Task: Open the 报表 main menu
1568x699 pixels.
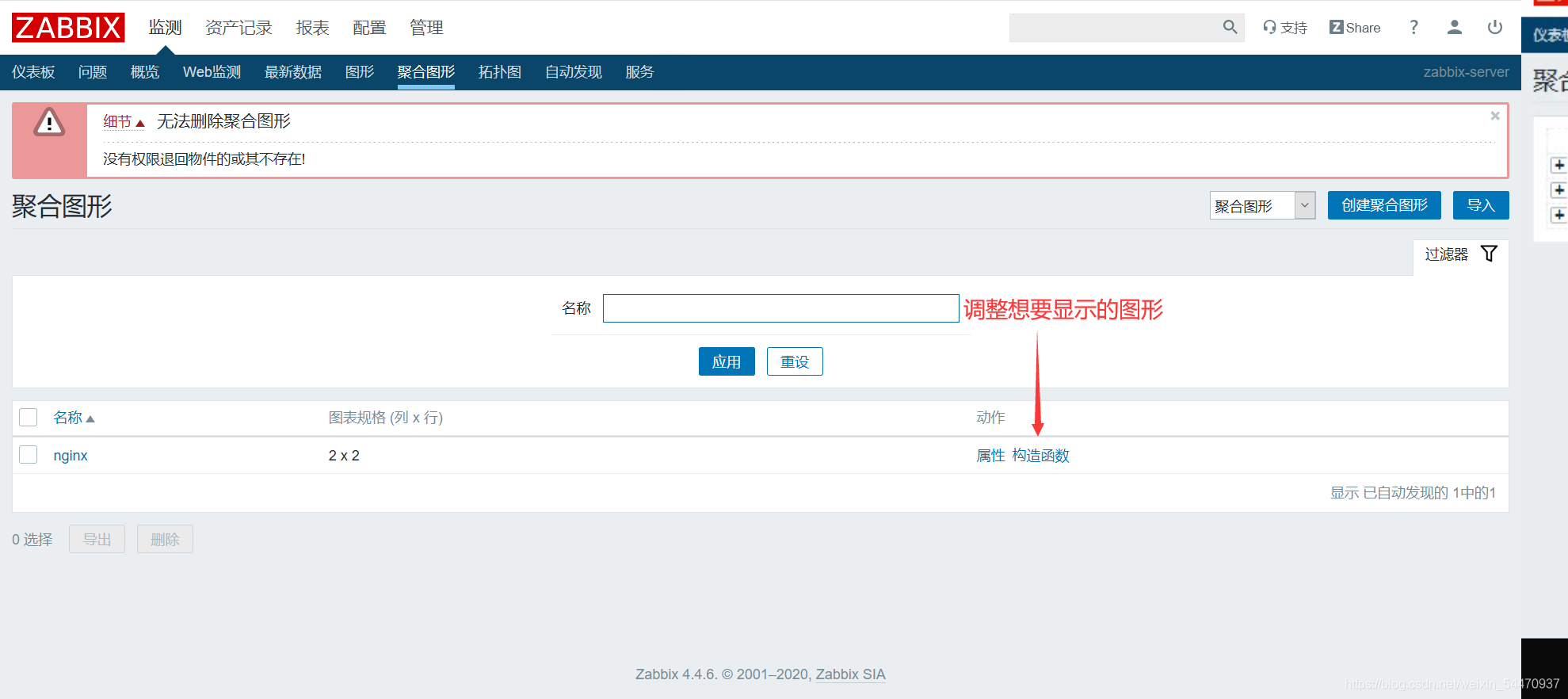Action: point(312,28)
